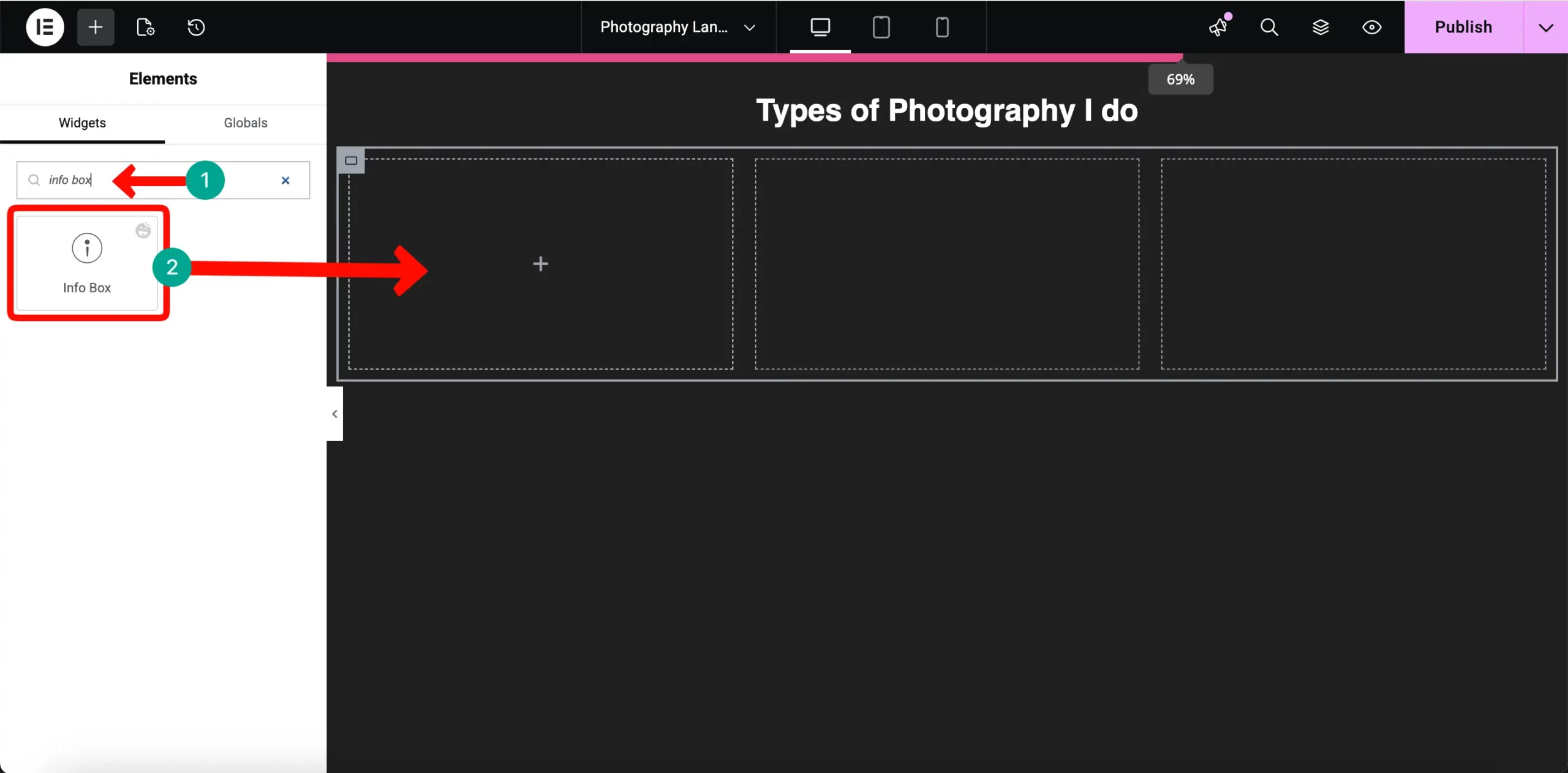Screen dimensions: 1568x773
Task: Open the revision History icon
Action: [195, 27]
